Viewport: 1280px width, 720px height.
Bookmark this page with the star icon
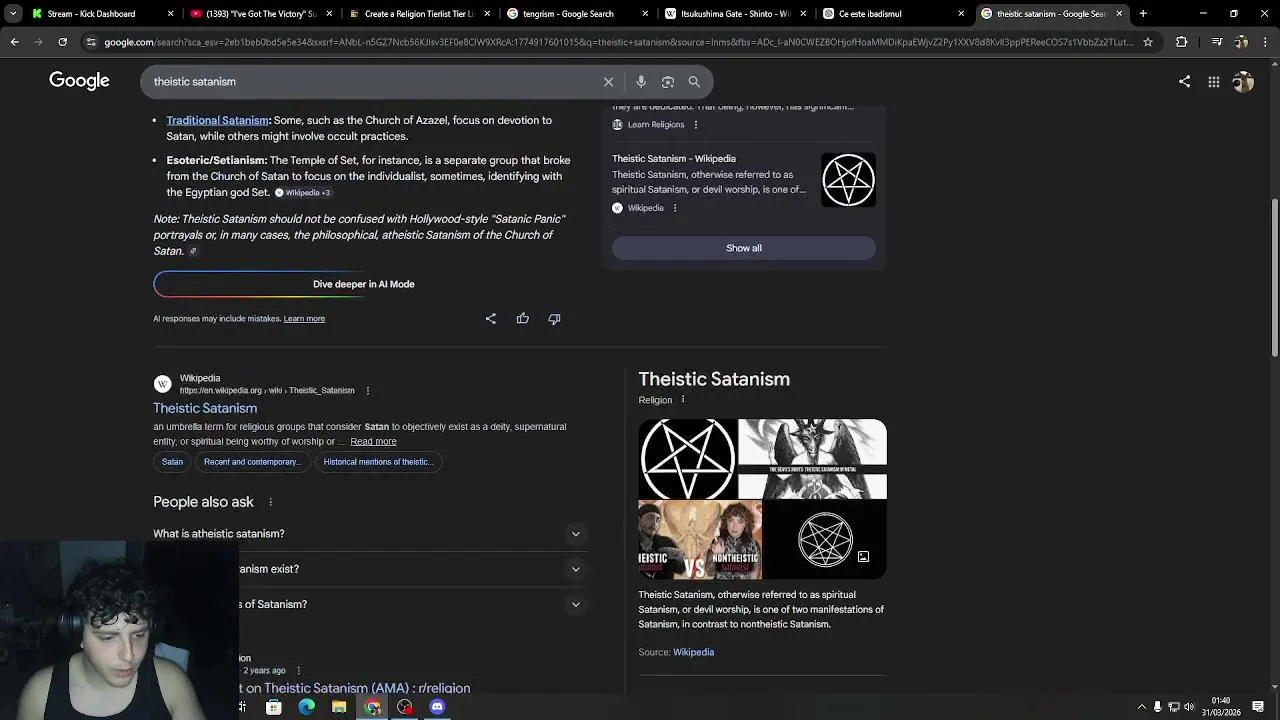click(1148, 42)
